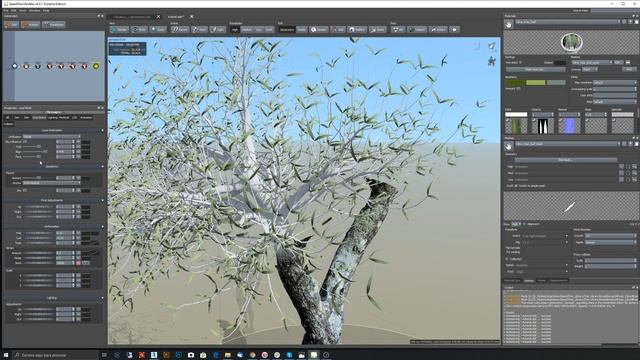
Task: Open File Explorer from the taskbar
Action: pos(227,355)
